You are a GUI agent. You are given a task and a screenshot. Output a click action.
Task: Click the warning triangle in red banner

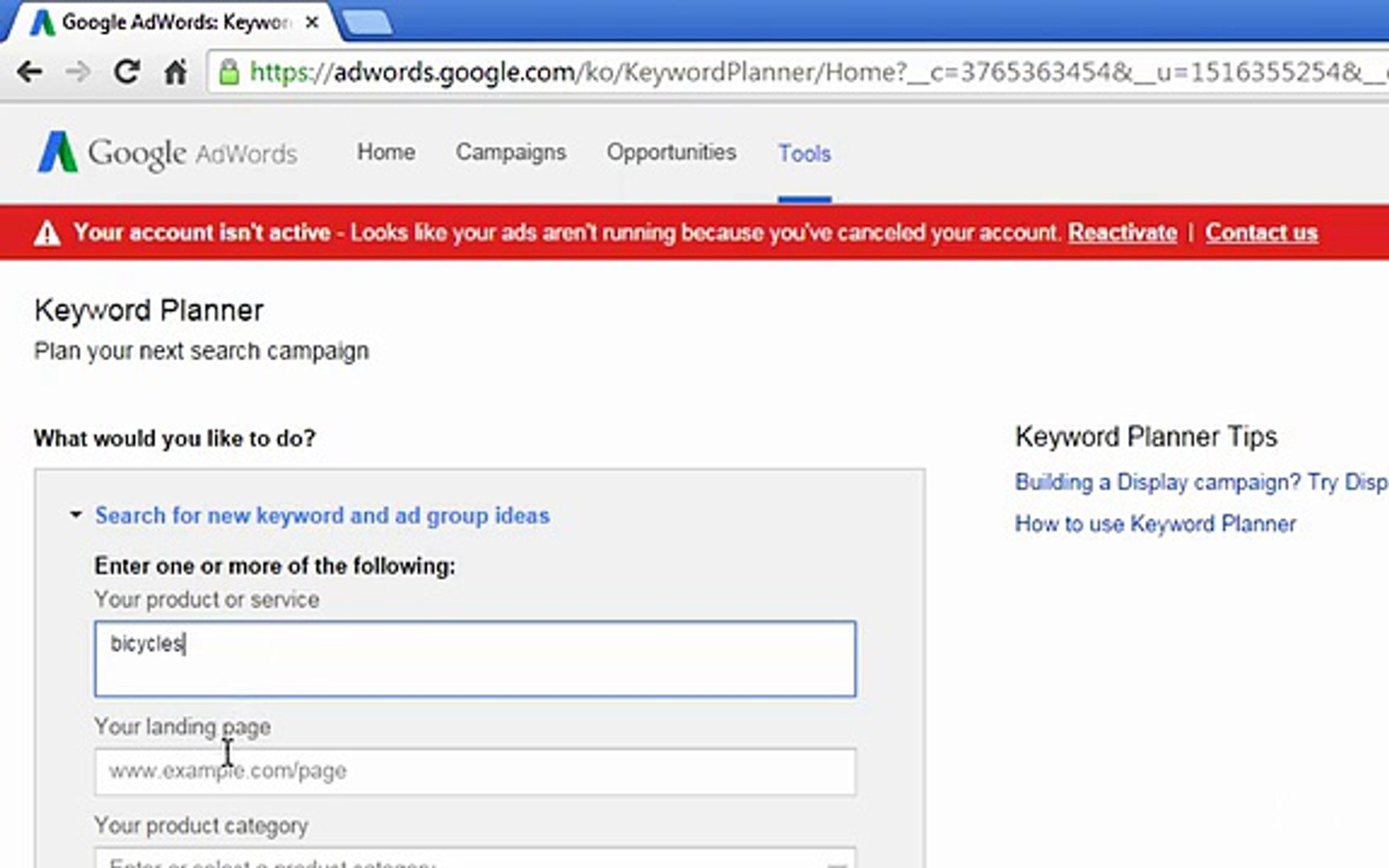coord(47,233)
